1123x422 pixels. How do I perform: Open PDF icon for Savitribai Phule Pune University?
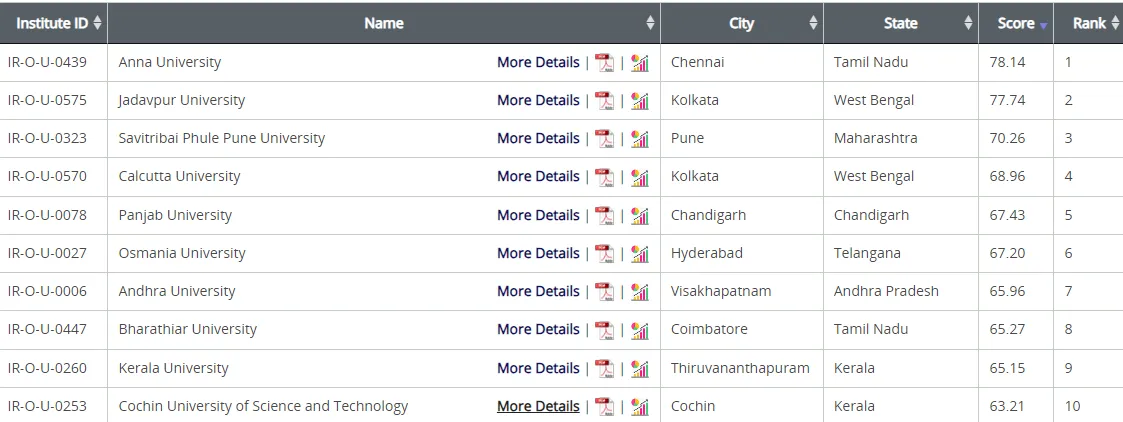(604, 139)
